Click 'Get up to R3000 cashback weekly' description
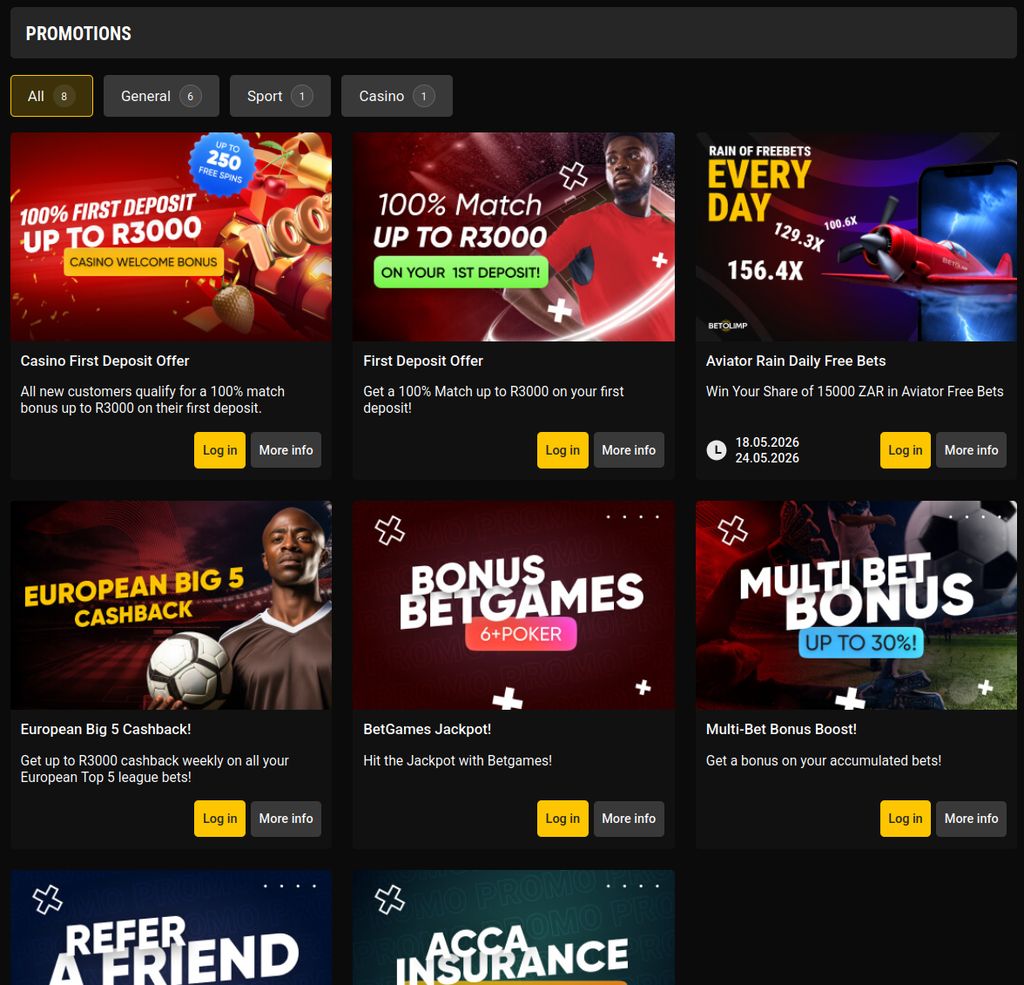 [154, 769]
